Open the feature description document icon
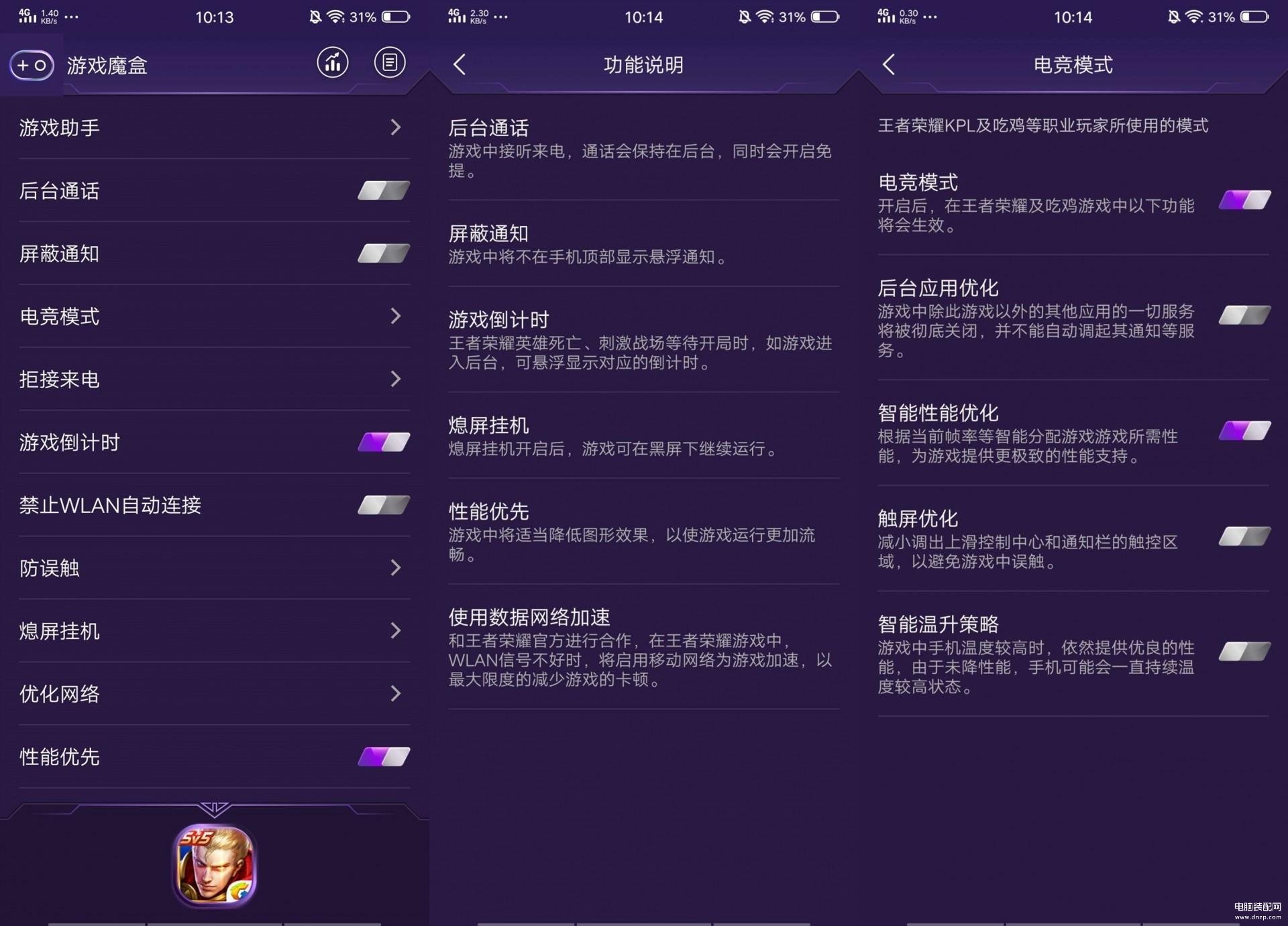The image size is (1288, 926). tap(390, 63)
